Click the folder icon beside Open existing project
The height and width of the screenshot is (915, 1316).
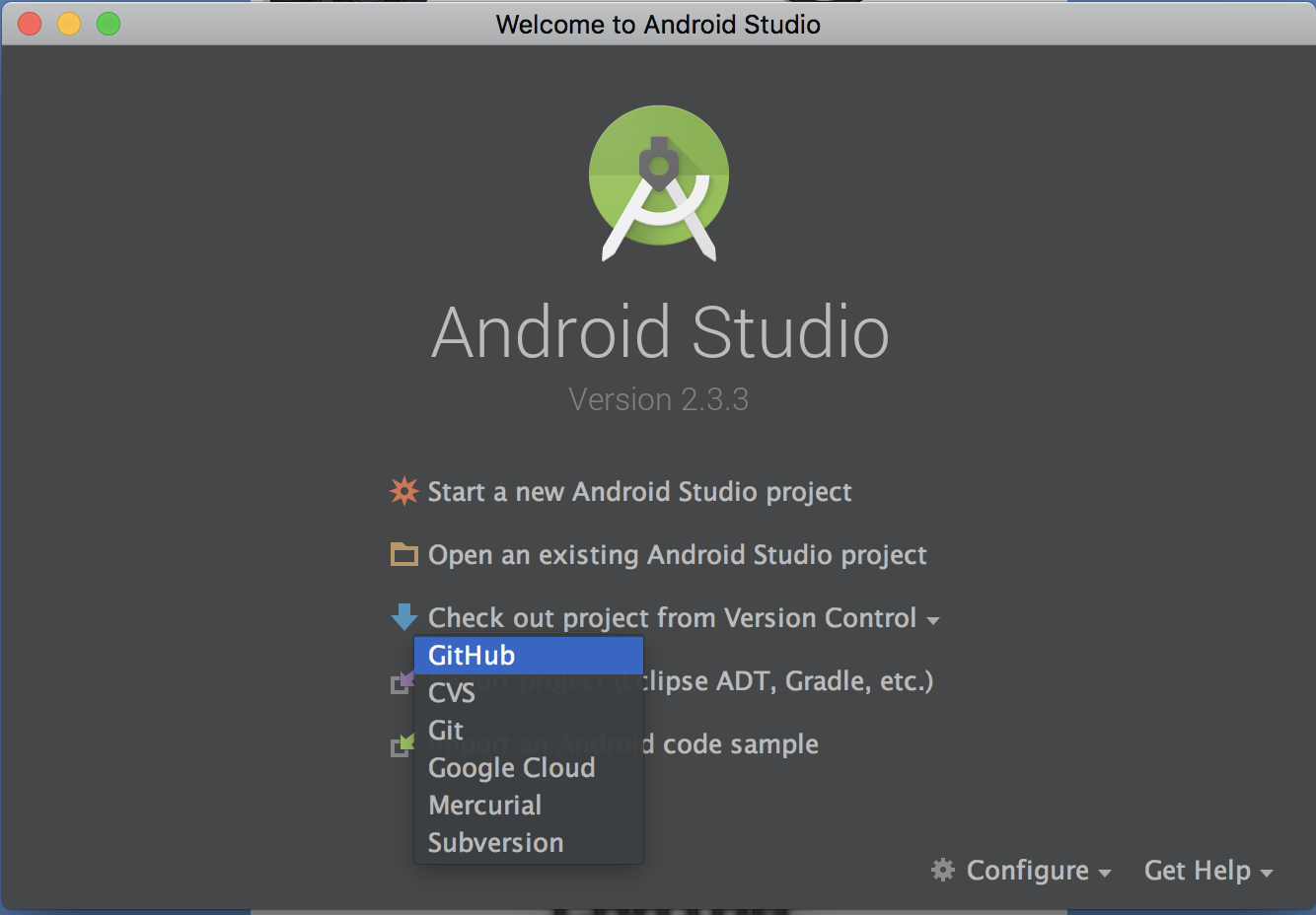403,554
